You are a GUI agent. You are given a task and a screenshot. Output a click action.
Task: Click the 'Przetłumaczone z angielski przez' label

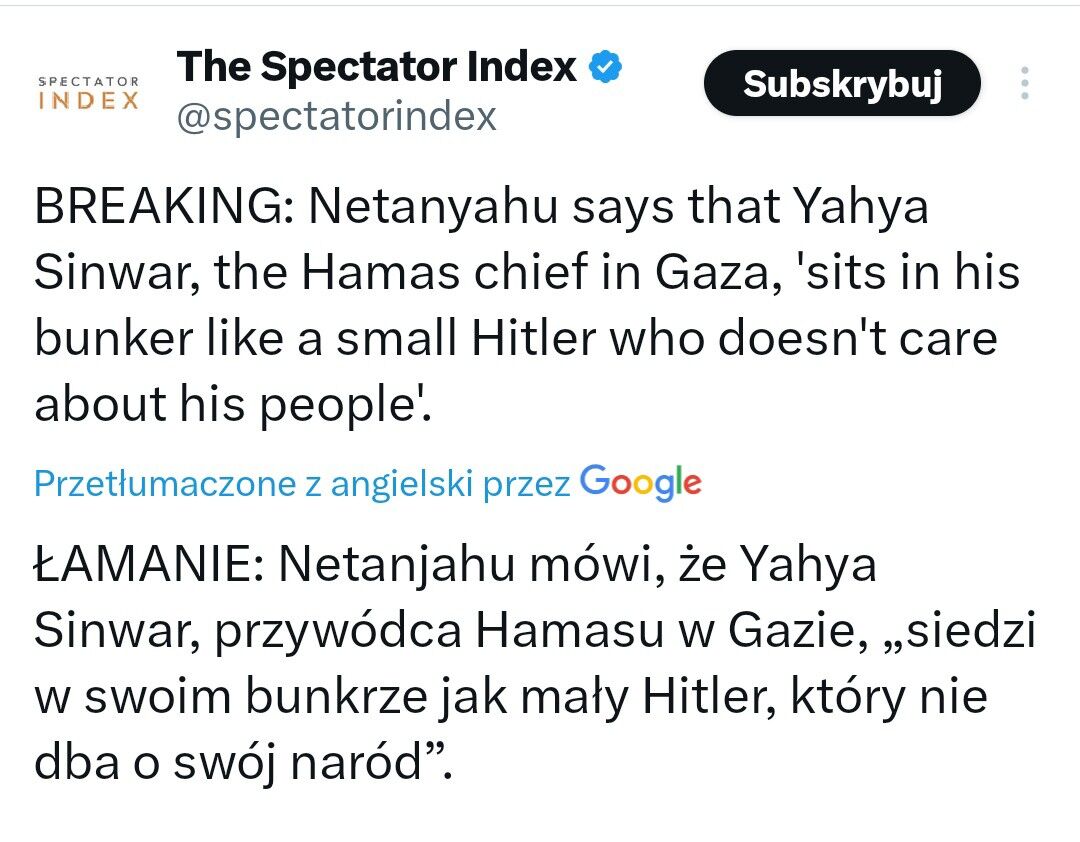(x=302, y=484)
